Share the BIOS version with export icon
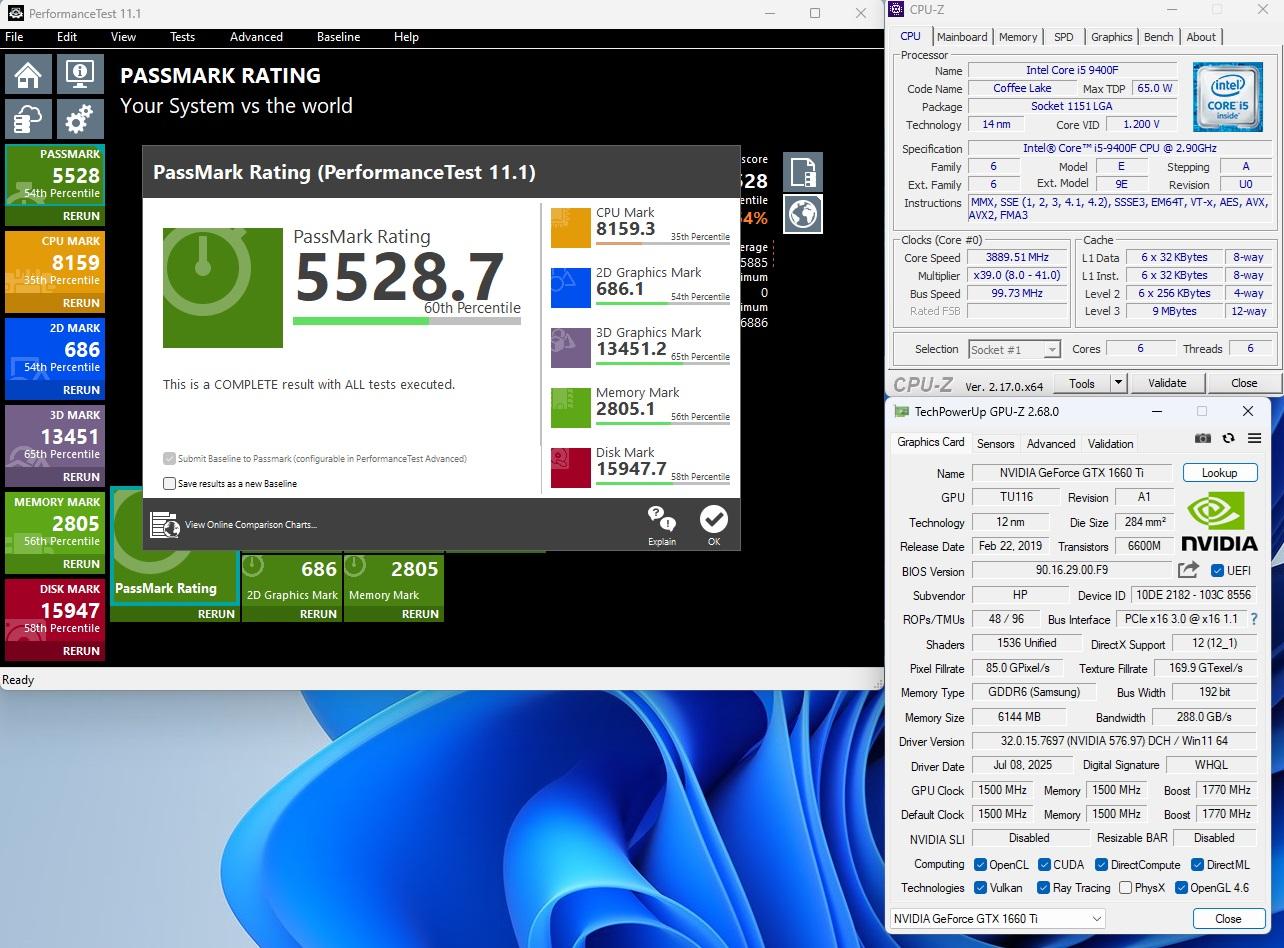Viewport: 1284px width, 948px height. pos(1188,570)
